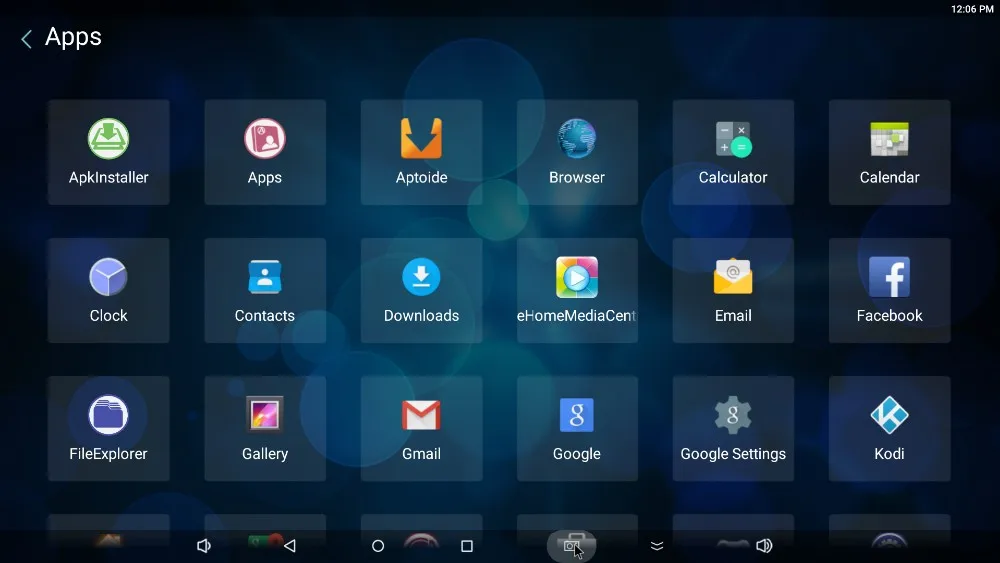Open FileExplorer
Viewport: 1000px width, 563px height.
(108, 428)
